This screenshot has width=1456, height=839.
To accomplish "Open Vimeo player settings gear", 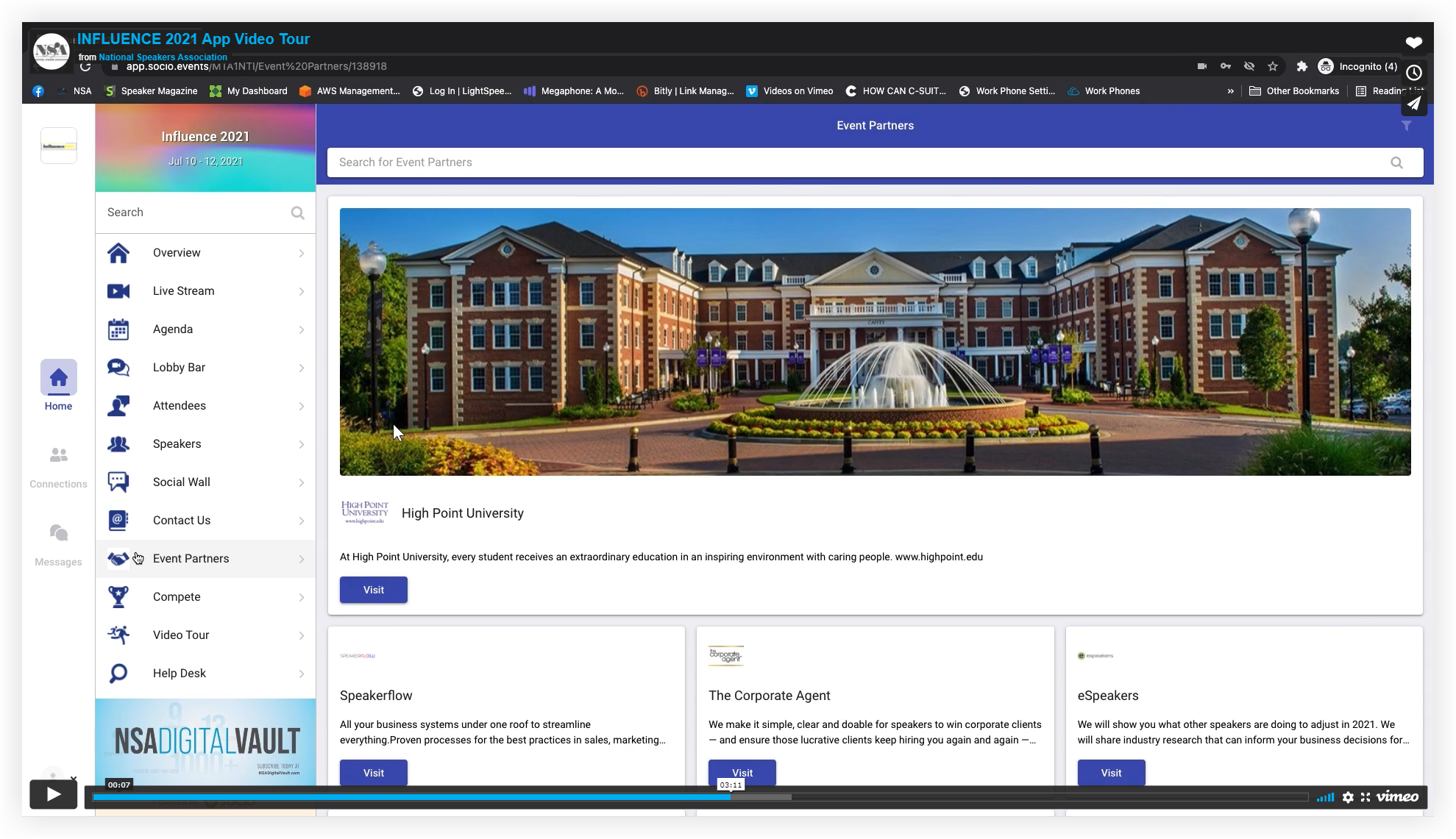I will click(1348, 797).
